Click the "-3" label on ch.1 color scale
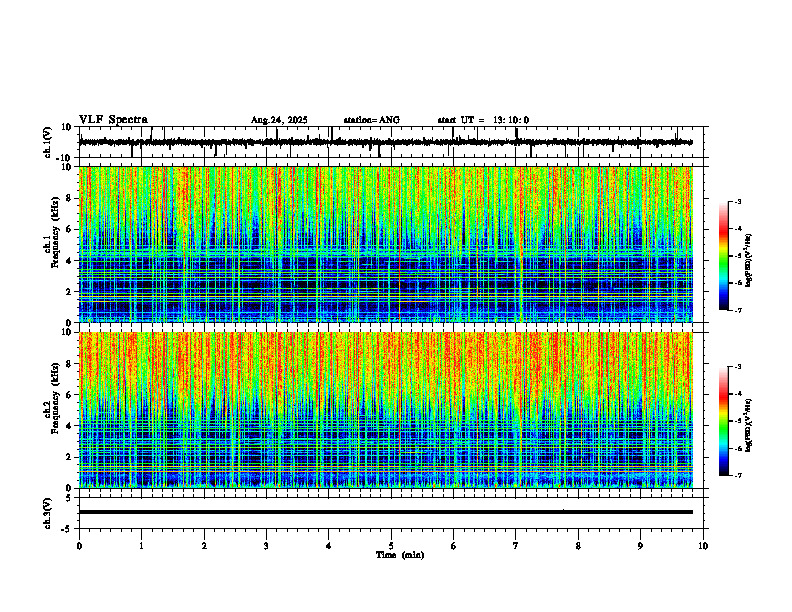The height and width of the screenshot is (612, 792). [x=738, y=201]
